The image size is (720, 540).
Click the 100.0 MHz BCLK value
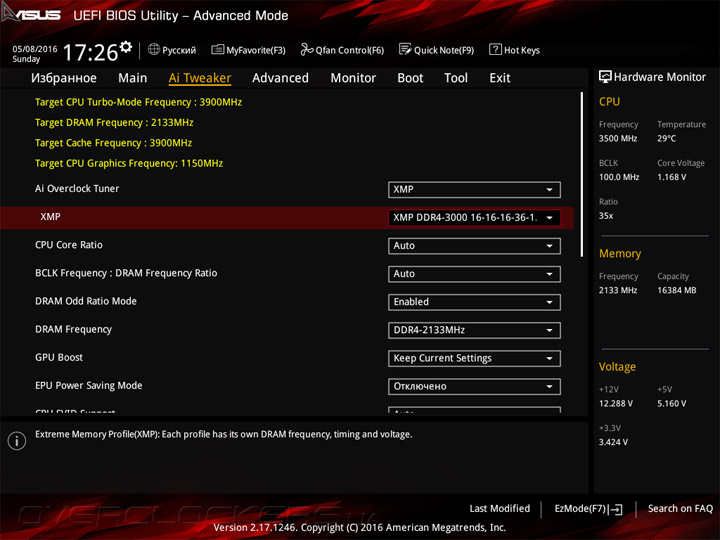tap(619, 177)
